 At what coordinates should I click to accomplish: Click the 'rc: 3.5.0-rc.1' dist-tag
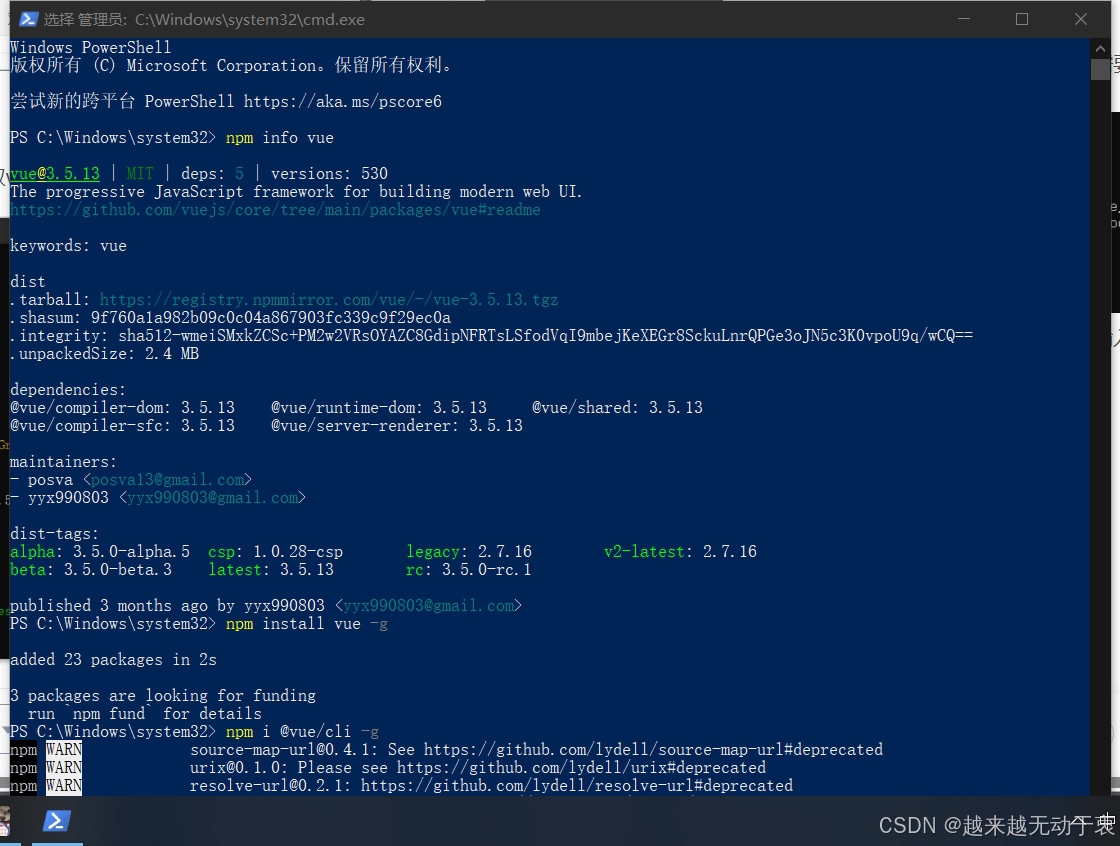point(469,569)
